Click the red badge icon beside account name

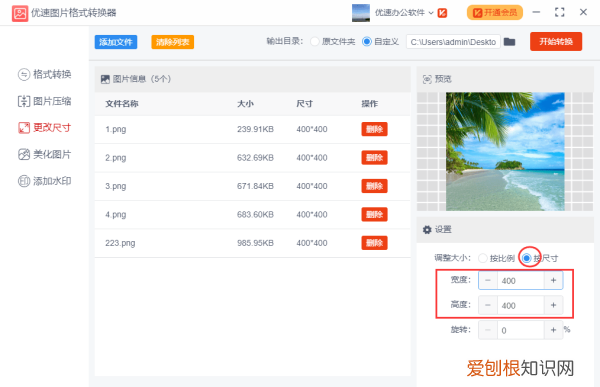coord(442,13)
